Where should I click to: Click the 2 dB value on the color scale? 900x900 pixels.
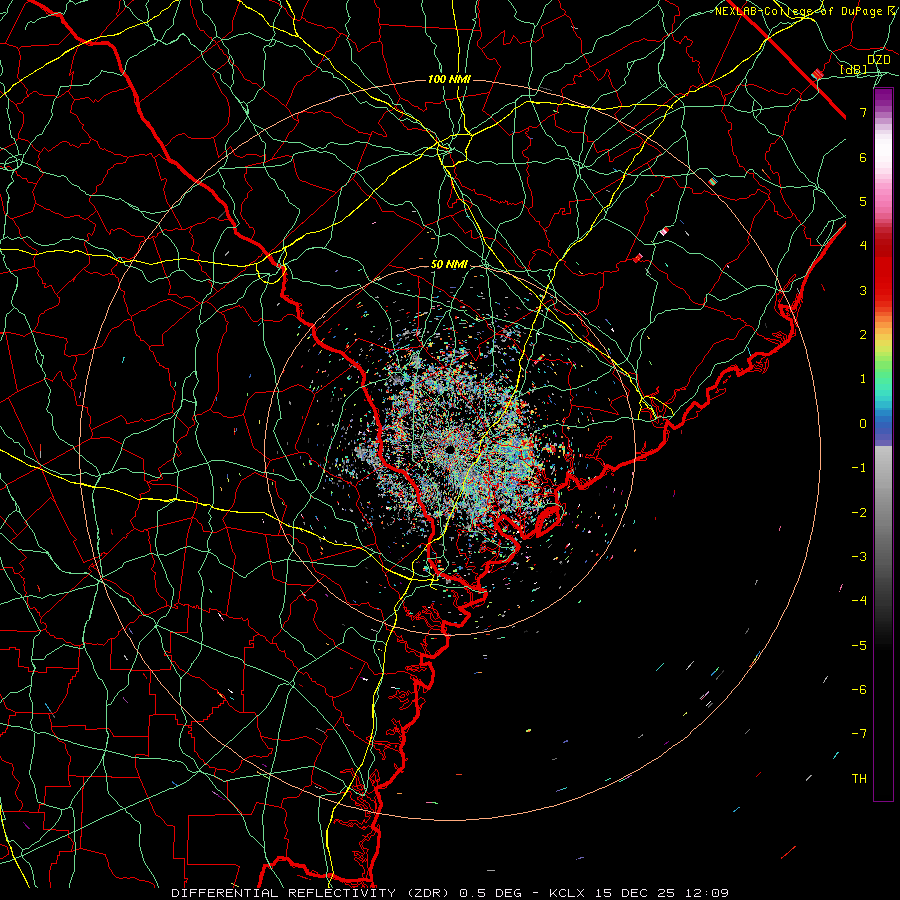863,335
